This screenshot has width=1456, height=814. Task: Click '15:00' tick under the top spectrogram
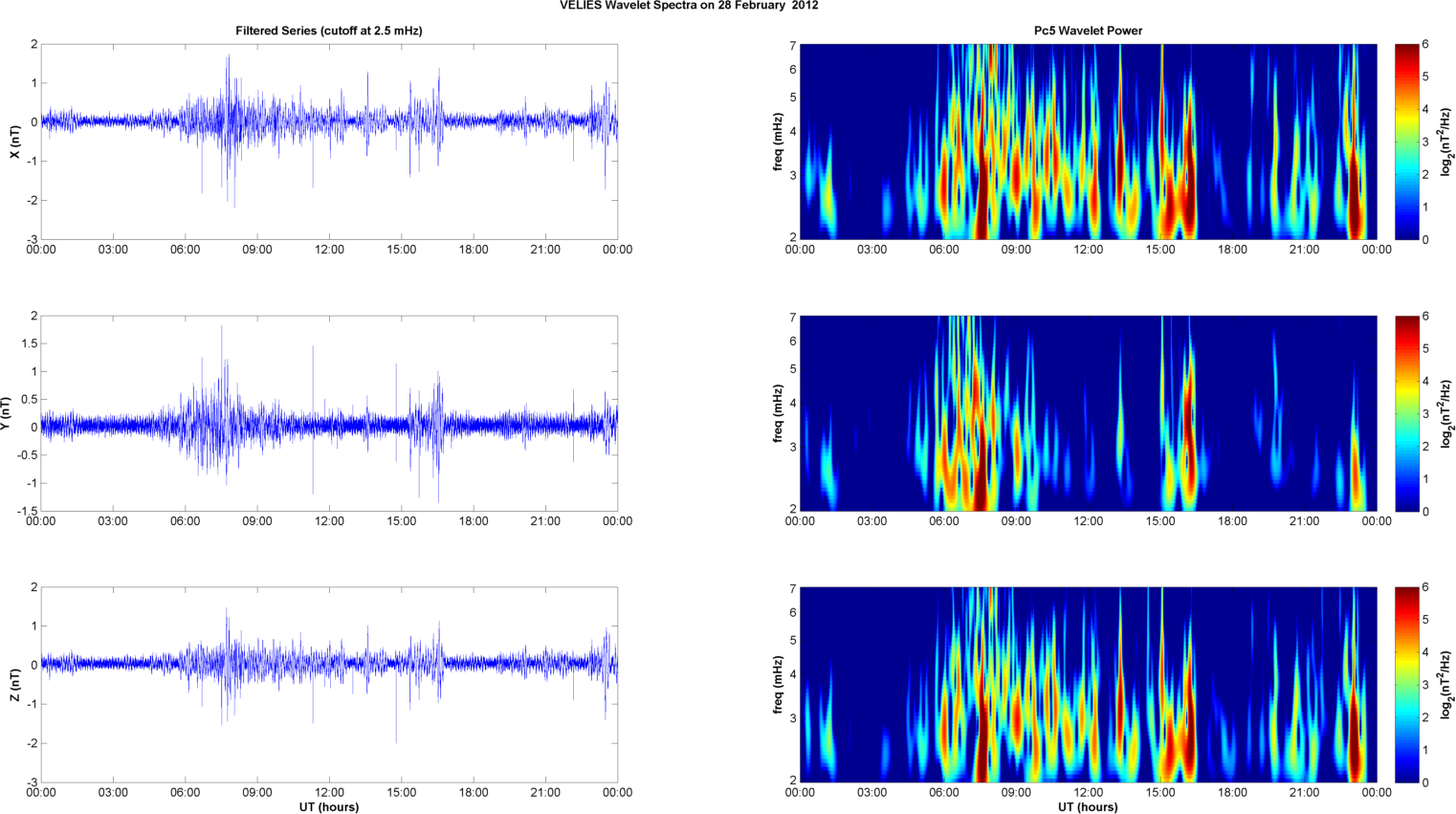tap(1160, 250)
